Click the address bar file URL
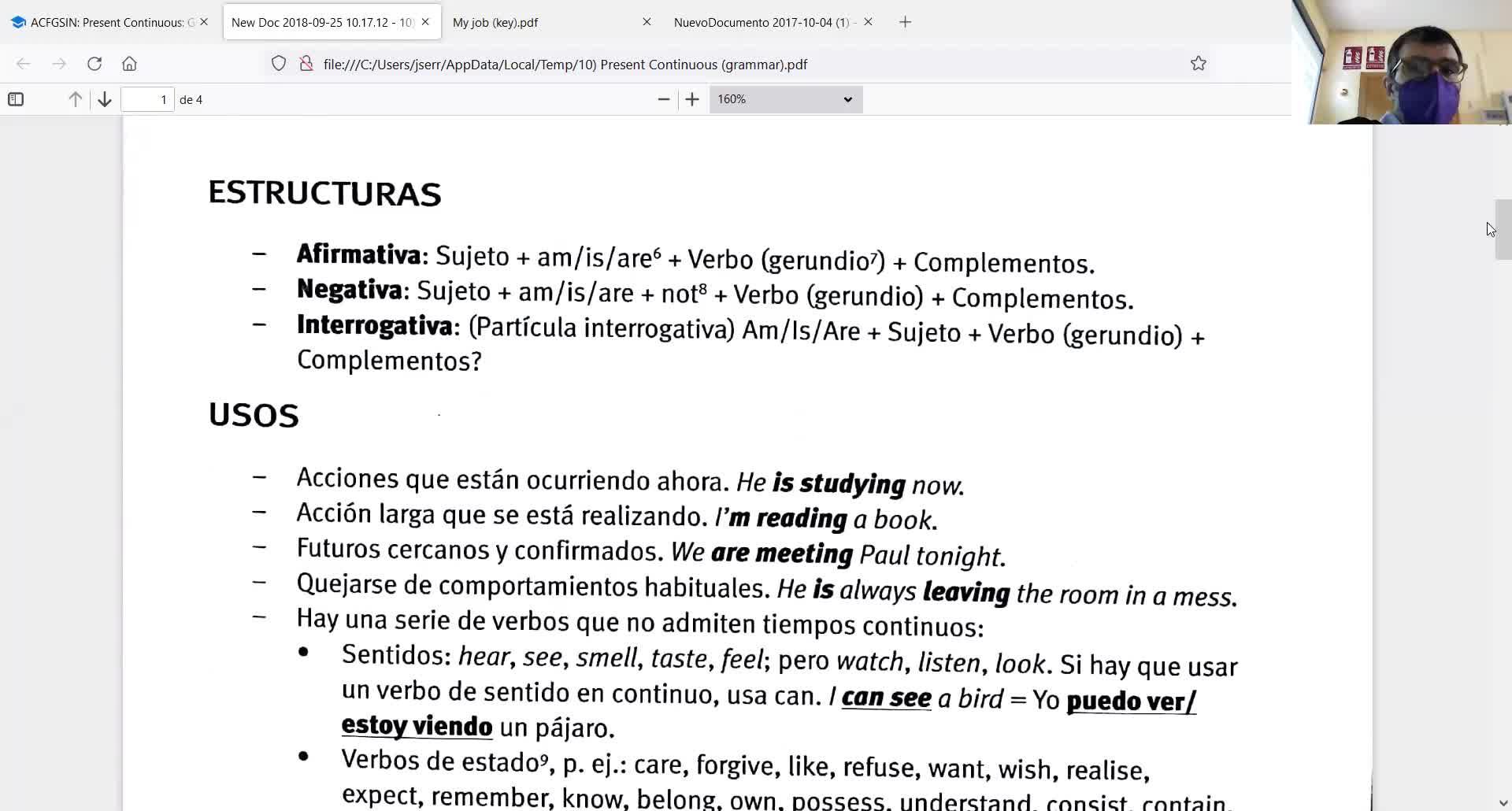This screenshot has height=811, width=1512. 565,65
